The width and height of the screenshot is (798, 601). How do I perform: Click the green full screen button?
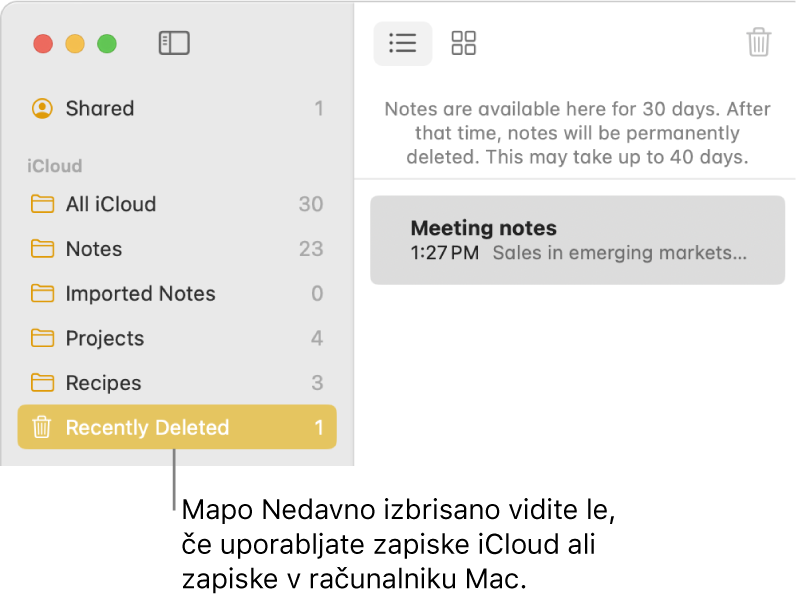[x=107, y=44]
